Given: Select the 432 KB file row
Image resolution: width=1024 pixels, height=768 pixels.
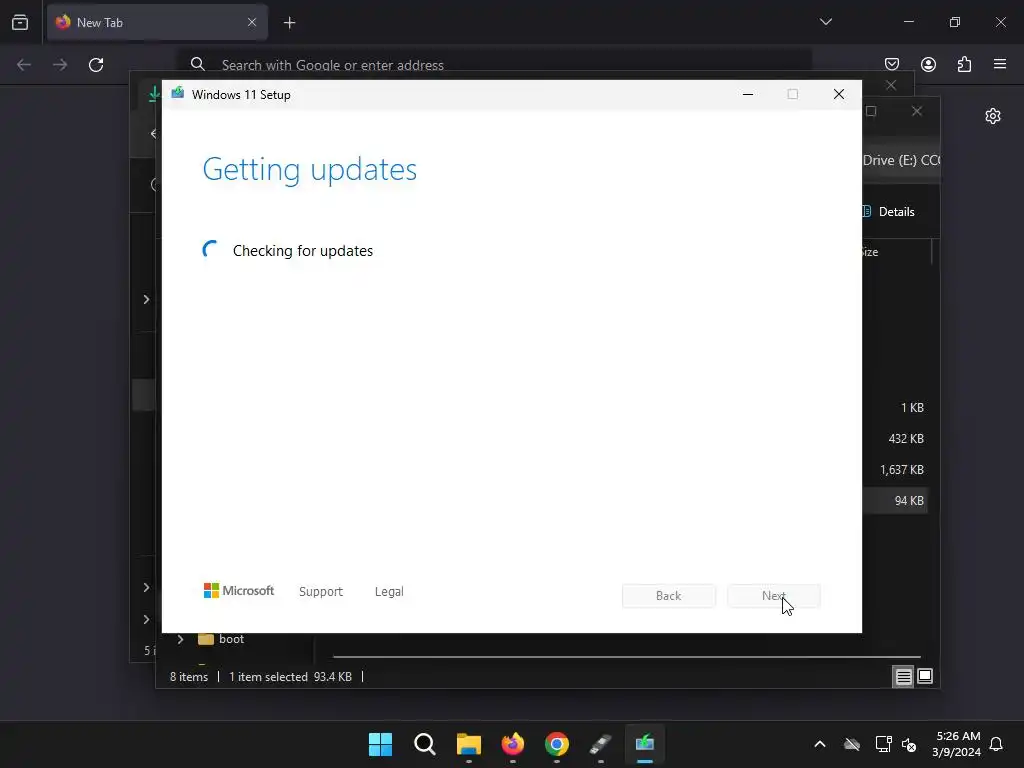Looking at the screenshot, I should pyautogui.click(x=895, y=439).
